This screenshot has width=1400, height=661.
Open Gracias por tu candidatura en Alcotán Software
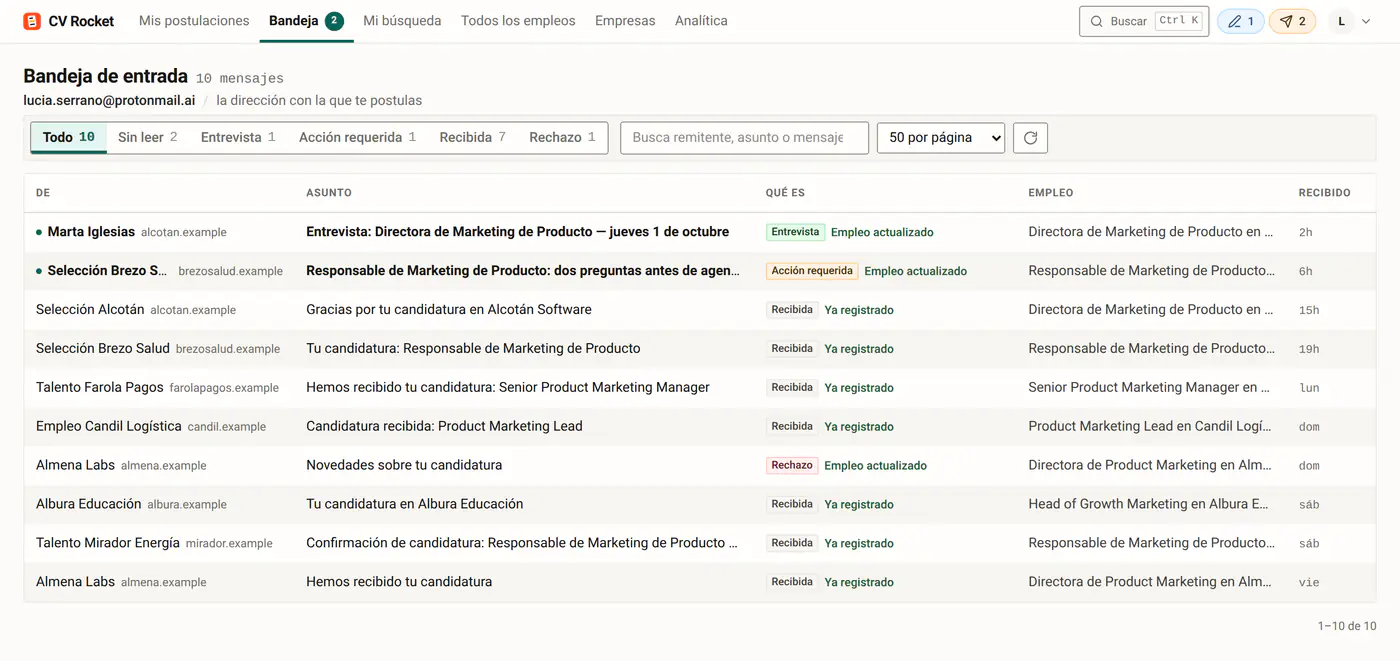coord(449,310)
